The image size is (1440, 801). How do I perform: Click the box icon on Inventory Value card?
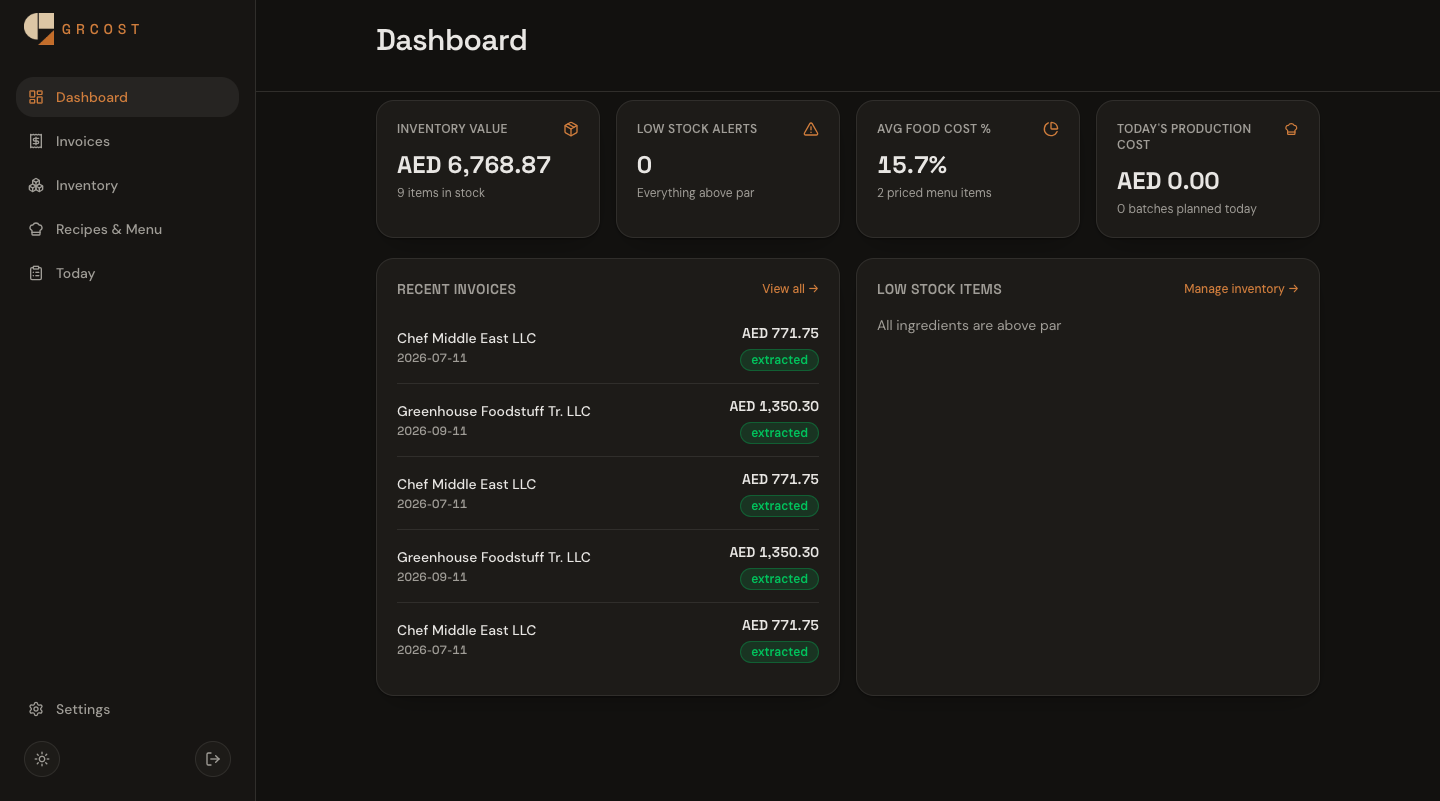571,129
